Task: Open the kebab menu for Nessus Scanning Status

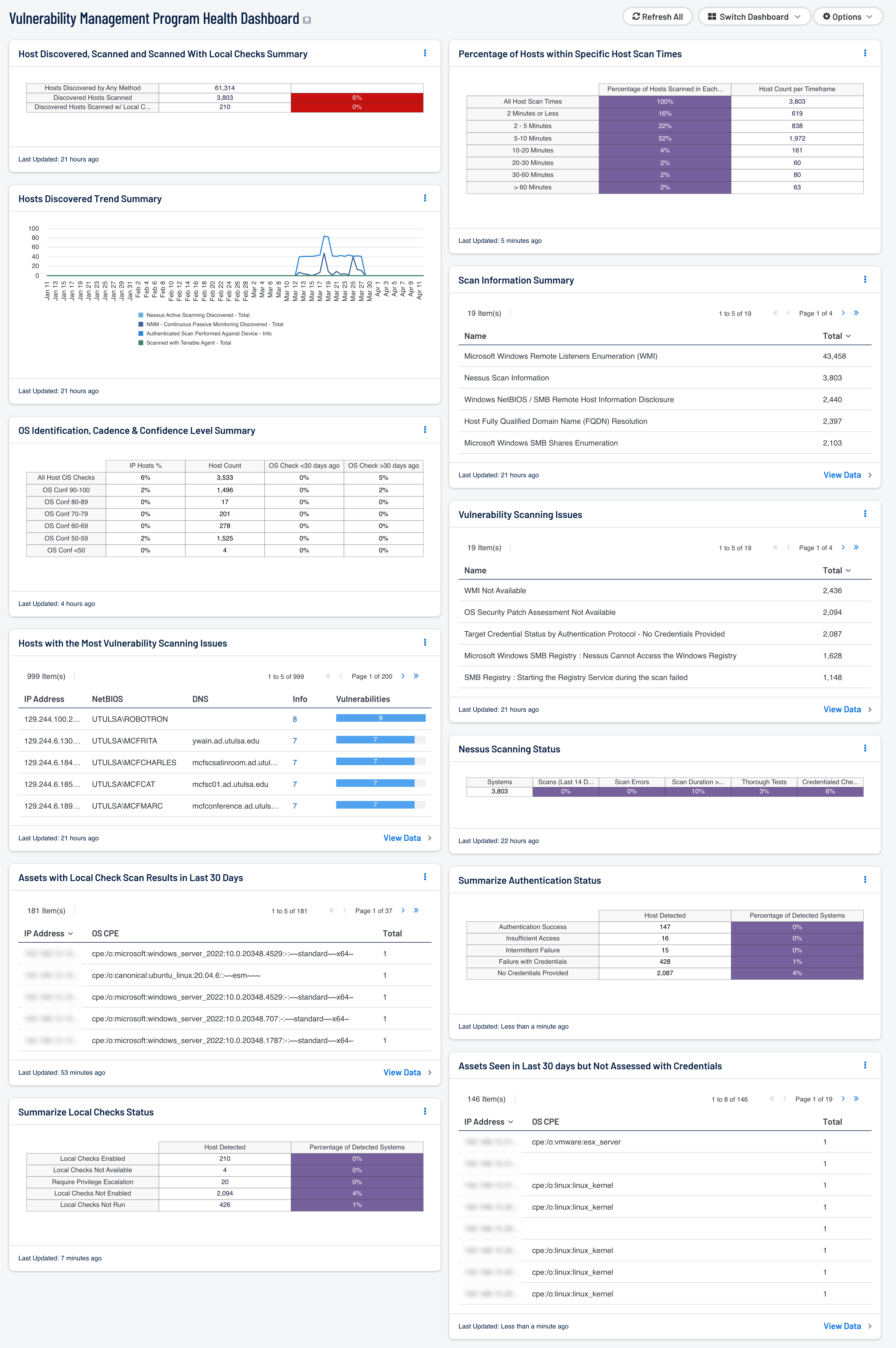Action: (x=866, y=748)
